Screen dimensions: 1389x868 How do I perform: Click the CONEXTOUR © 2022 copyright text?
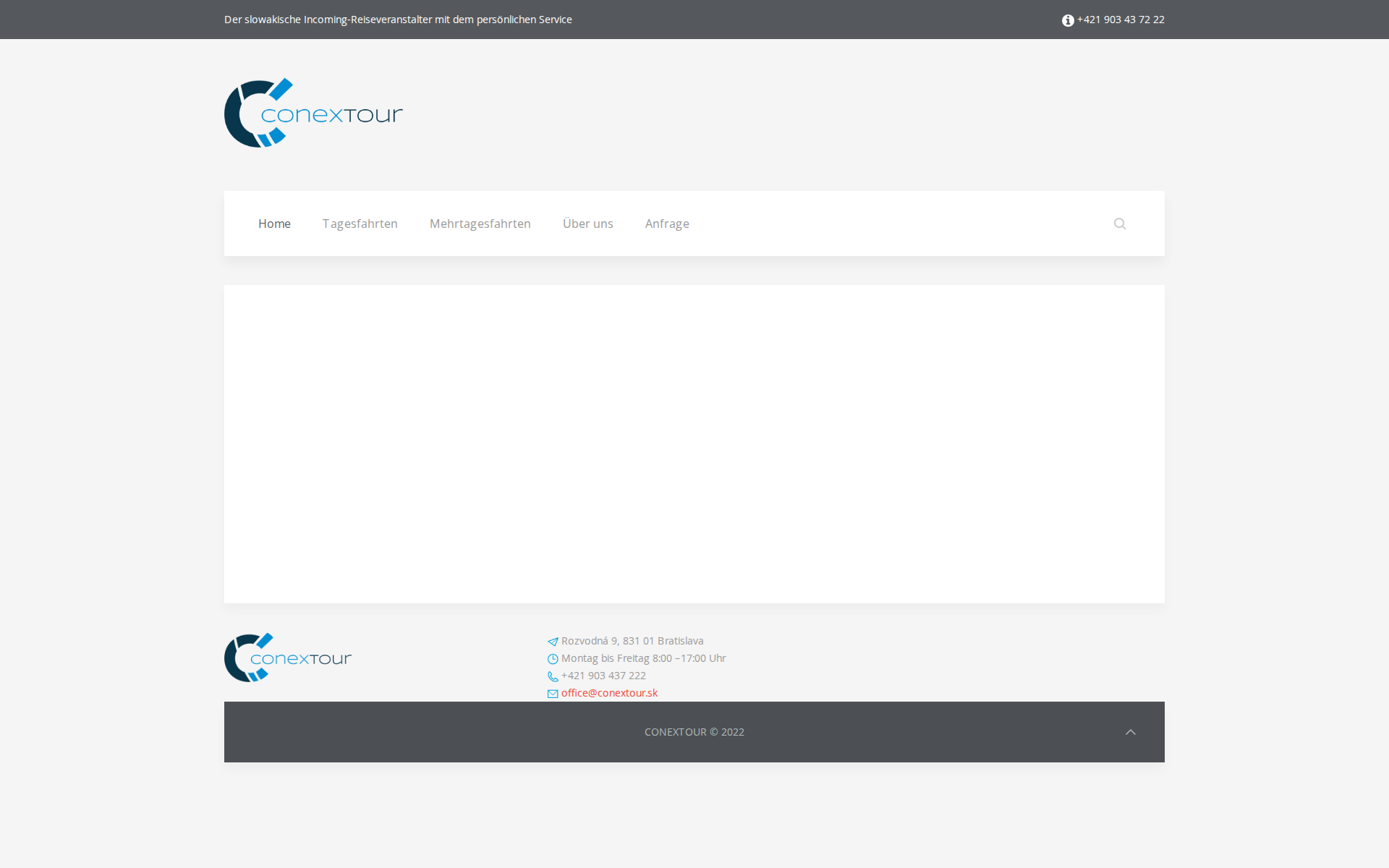(x=694, y=732)
